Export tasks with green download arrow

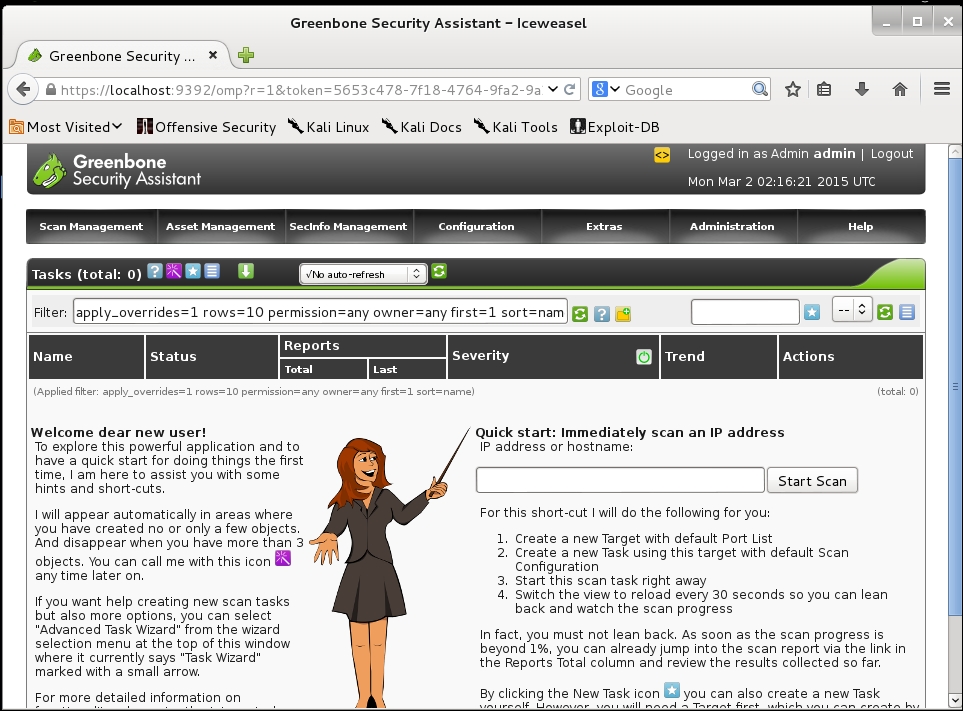pos(246,271)
